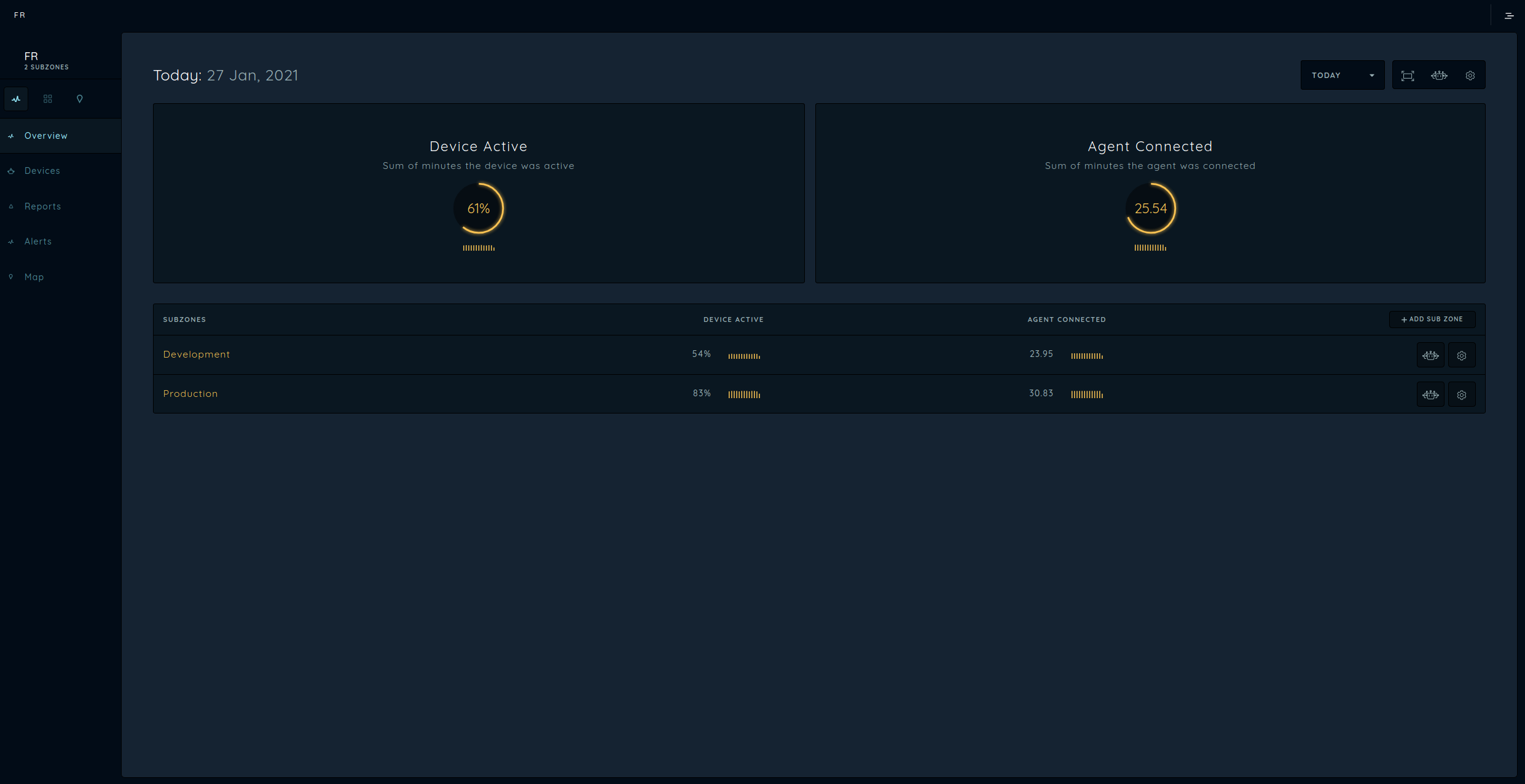Expand the TODAY date range dropdown
1525x784 pixels.
(1342, 76)
